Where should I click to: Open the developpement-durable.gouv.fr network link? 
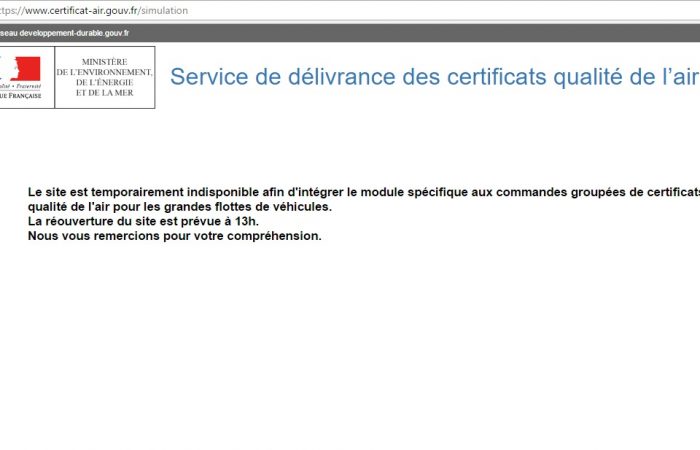(x=65, y=33)
